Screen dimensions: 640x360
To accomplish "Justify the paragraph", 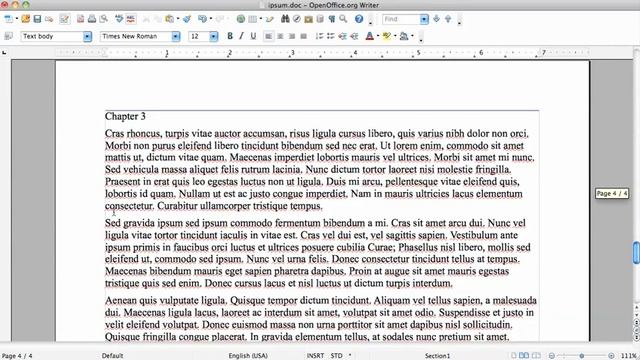I will point(303,36).
